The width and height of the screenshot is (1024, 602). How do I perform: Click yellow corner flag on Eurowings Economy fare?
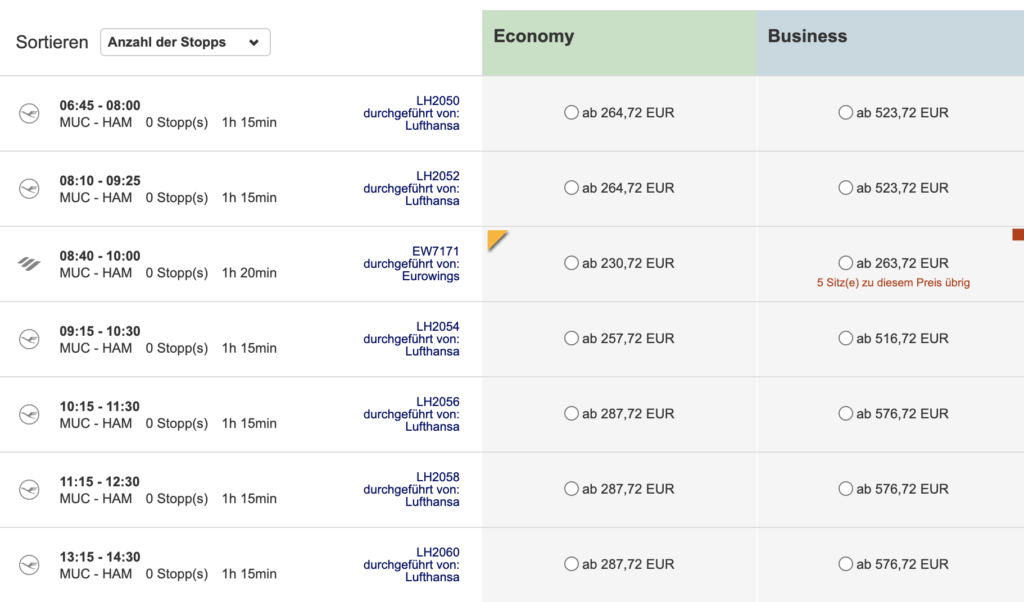tap(495, 238)
